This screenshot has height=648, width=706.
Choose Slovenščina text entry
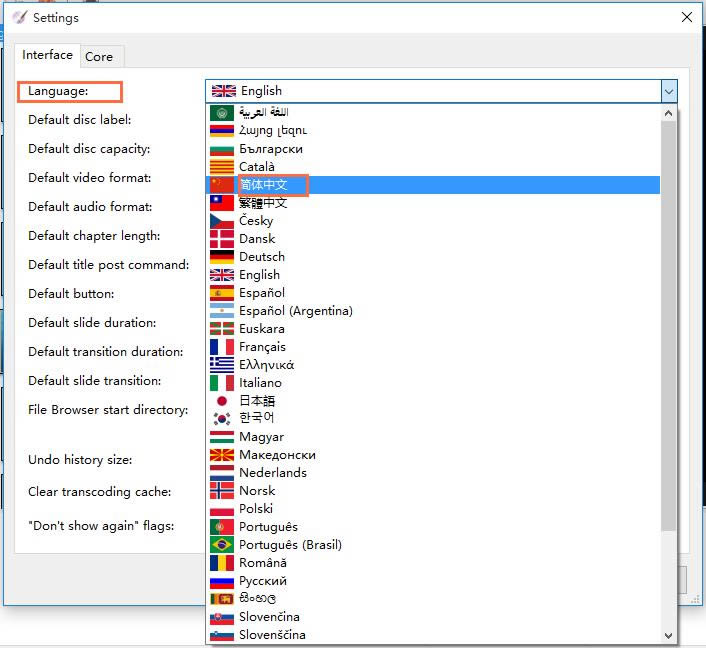click(x=272, y=635)
